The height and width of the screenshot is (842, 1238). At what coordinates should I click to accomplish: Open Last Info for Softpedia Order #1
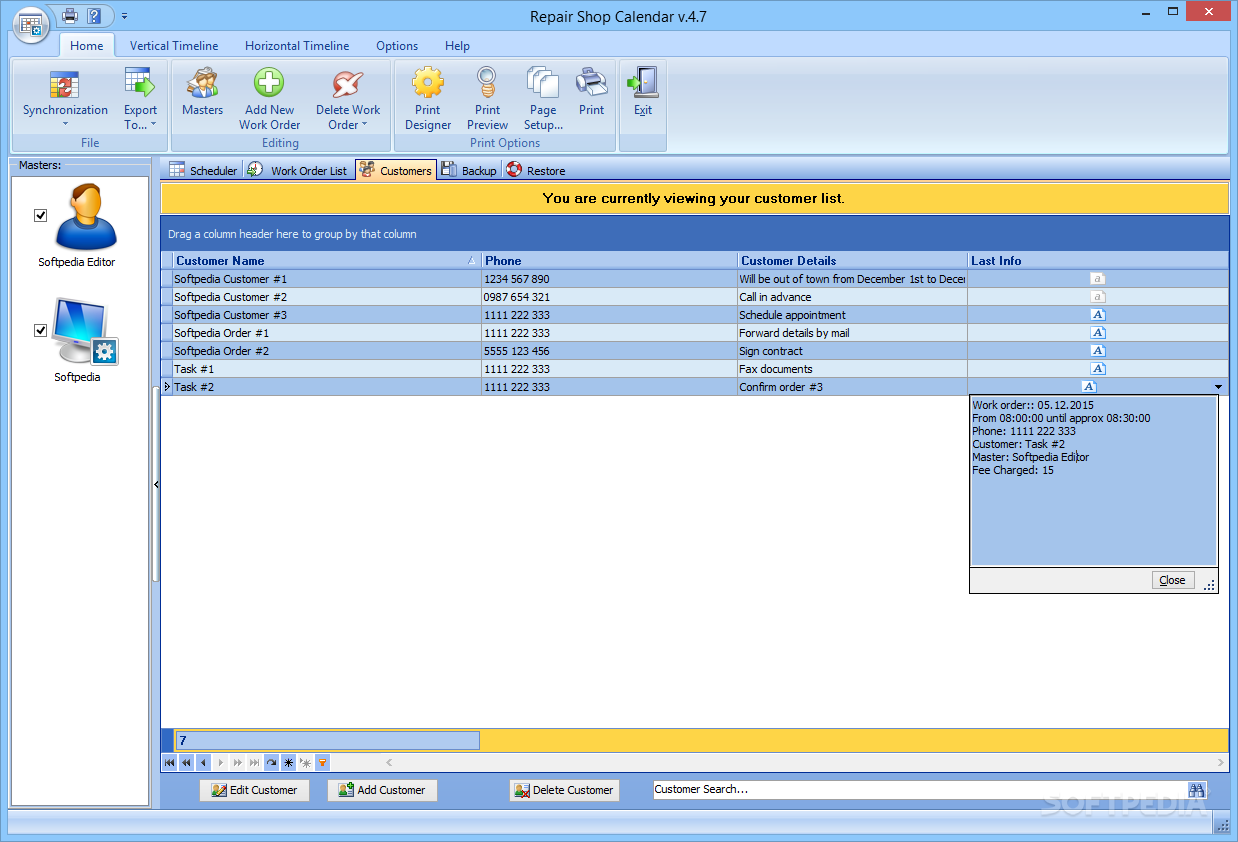1097,333
